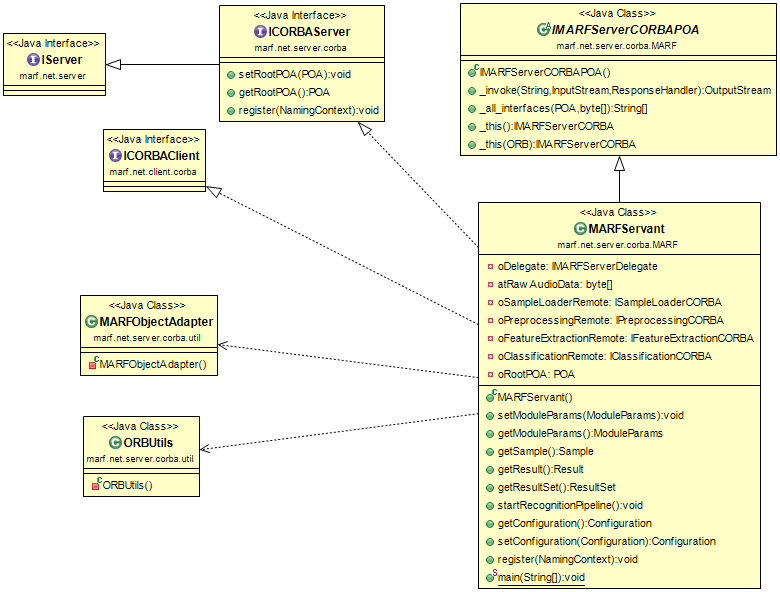Select the ICORBAServer class title
This screenshot has height=592, width=780.
coord(309,32)
